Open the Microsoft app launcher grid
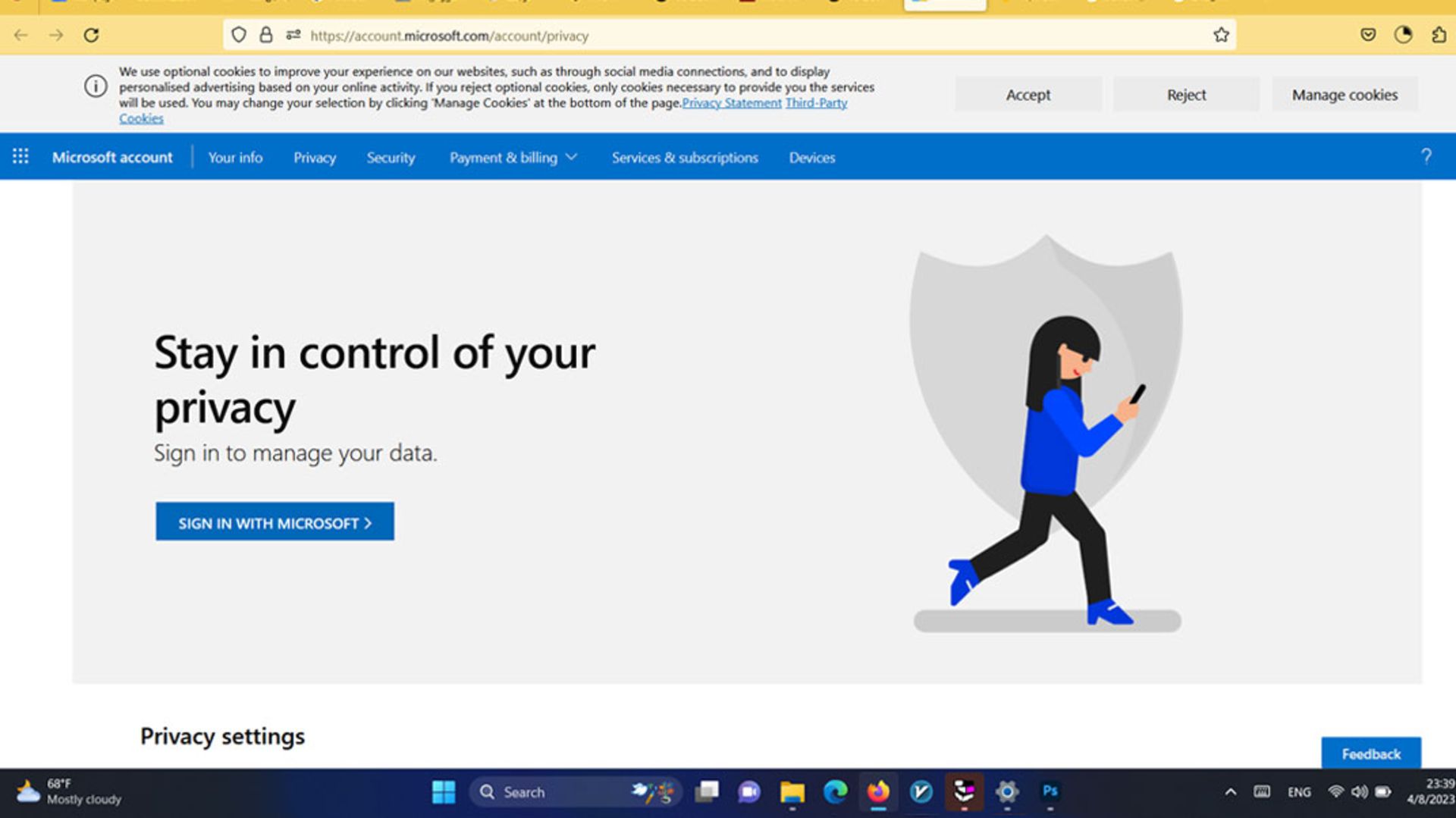The width and height of the screenshot is (1456, 818). [x=20, y=156]
